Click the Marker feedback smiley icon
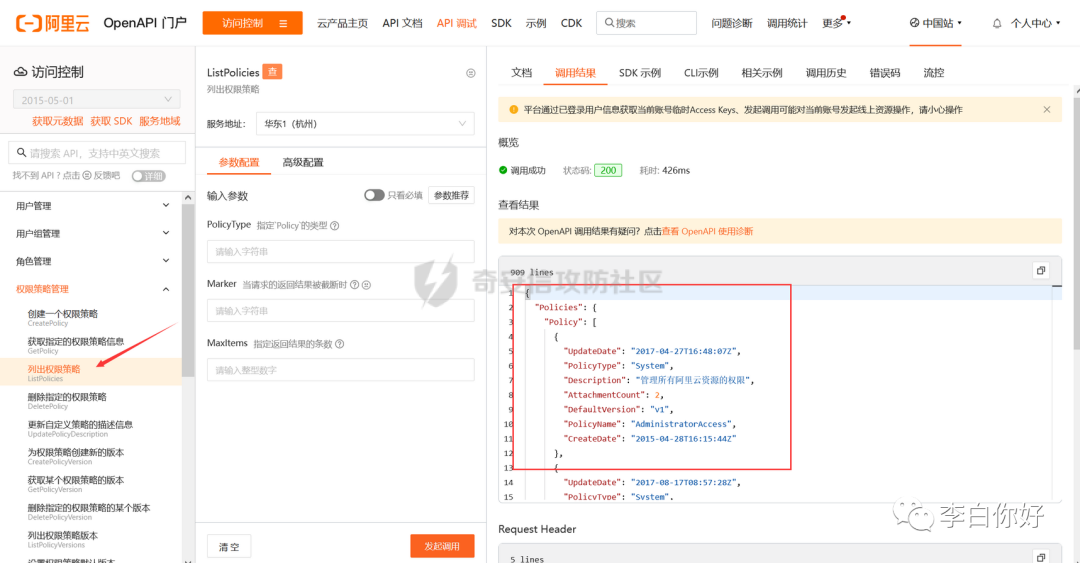 click(x=366, y=285)
